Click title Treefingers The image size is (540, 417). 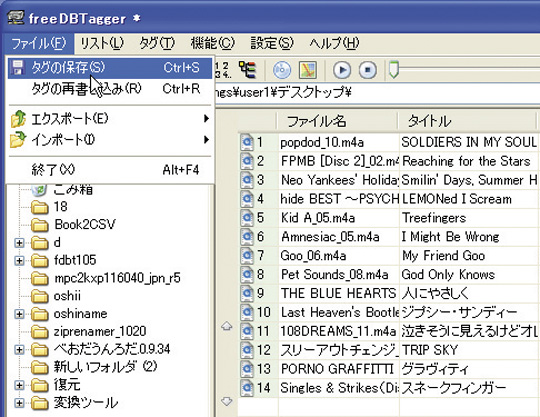coord(434,218)
